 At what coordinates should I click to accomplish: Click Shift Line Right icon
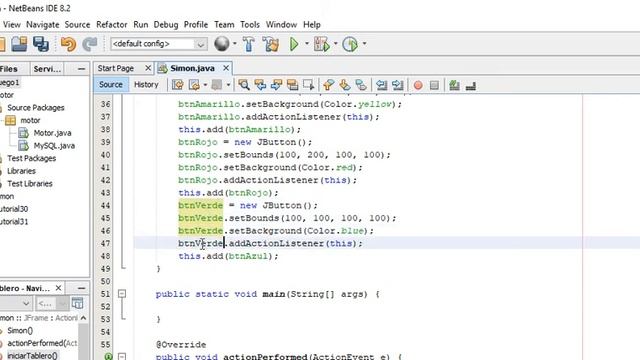point(398,85)
